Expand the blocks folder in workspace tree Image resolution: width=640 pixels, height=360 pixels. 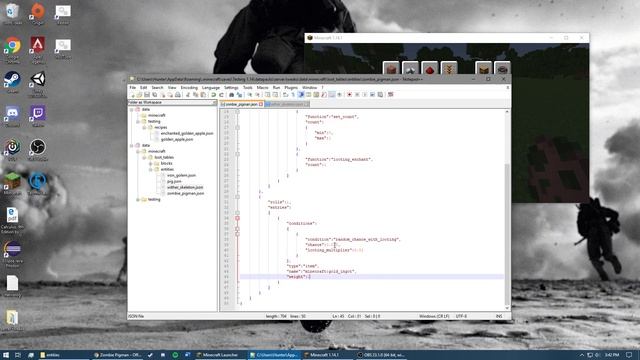[x=150, y=163]
